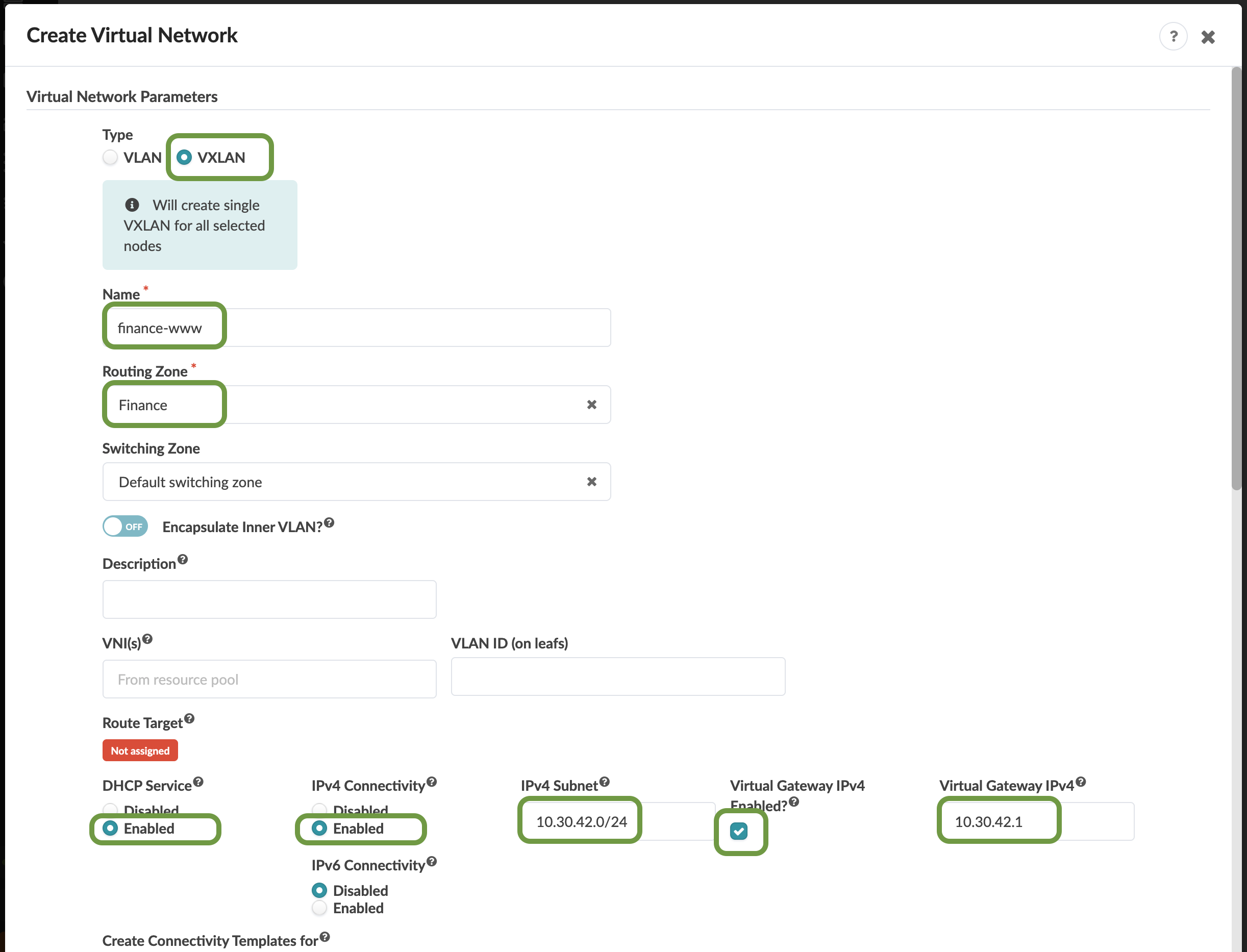
Task: Close the Create Virtual Network dialog
Action: coord(1208,37)
